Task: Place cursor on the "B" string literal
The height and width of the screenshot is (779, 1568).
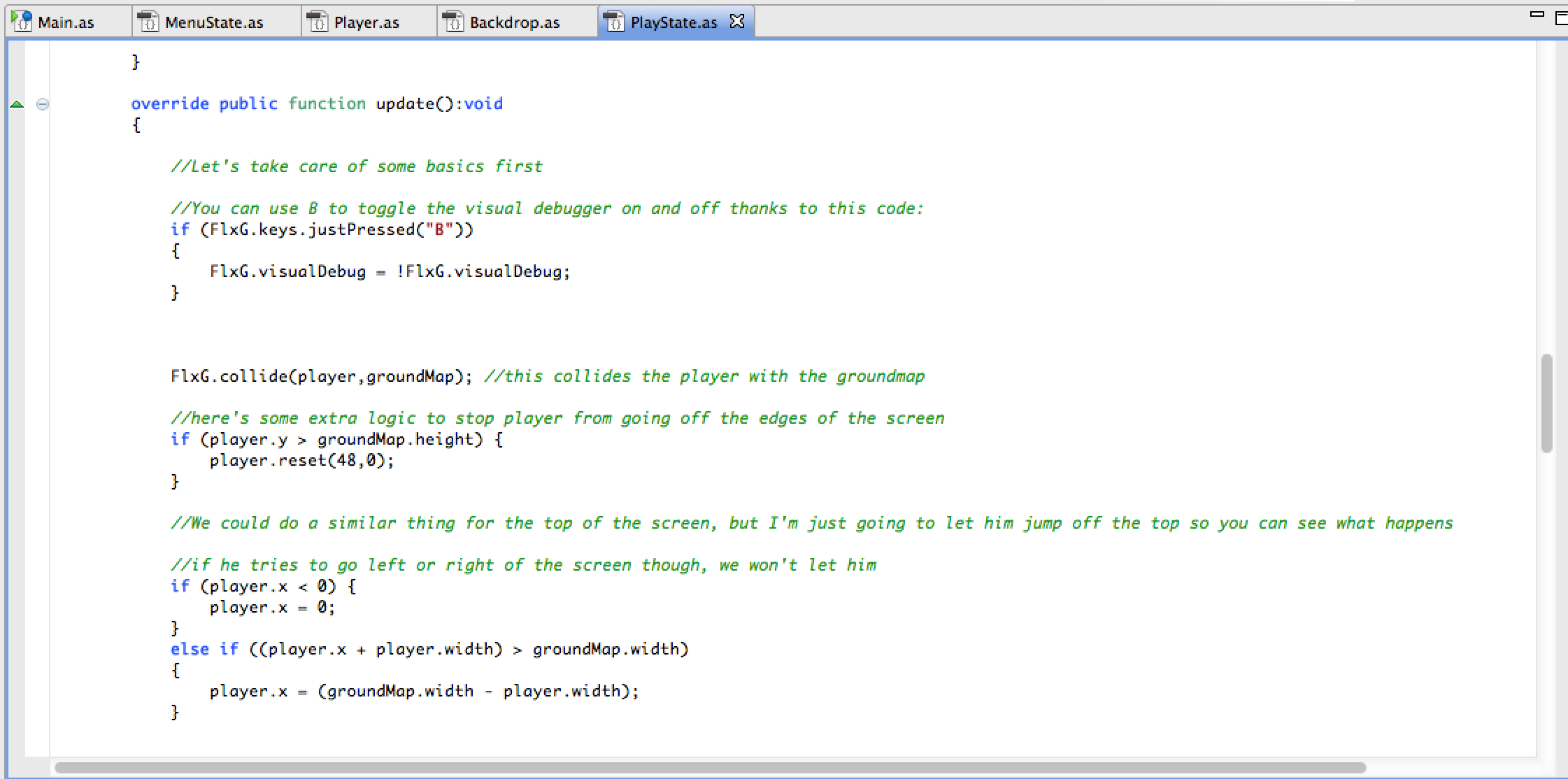Action: 440,229
